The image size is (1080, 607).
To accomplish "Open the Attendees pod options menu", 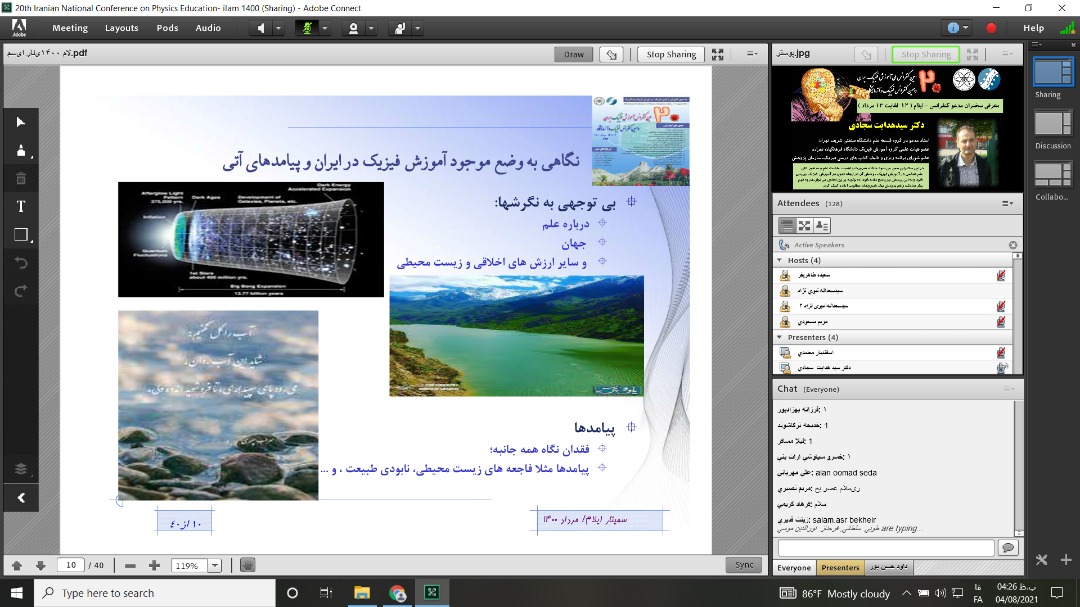I will 1007,203.
